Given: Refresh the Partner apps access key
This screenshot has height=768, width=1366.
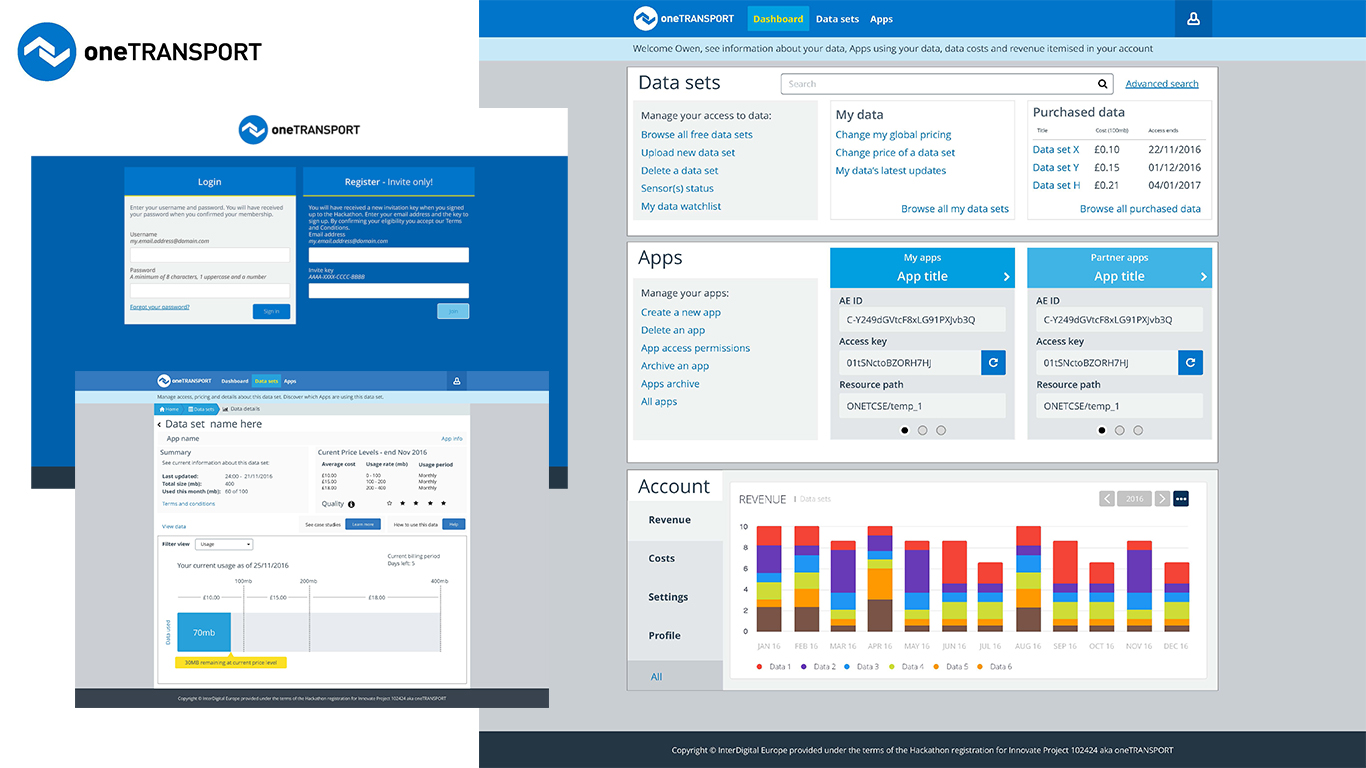Looking at the screenshot, I should [1190, 363].
